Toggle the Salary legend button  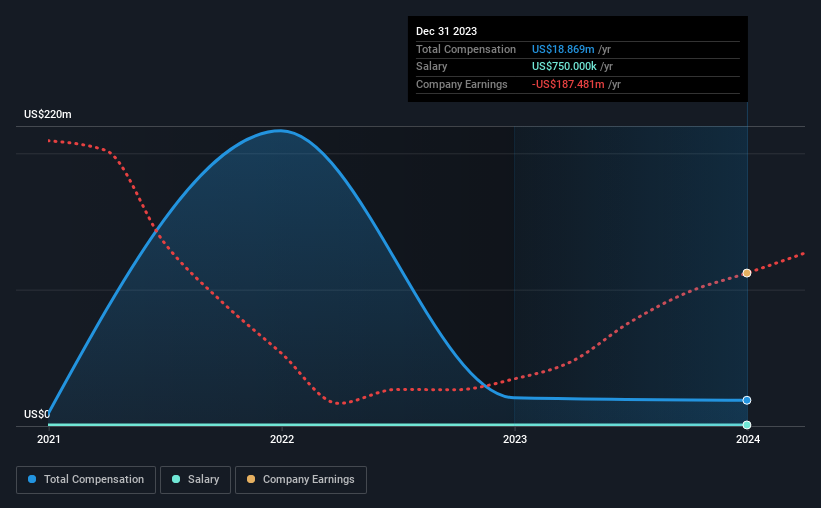(x=195, y=480)
